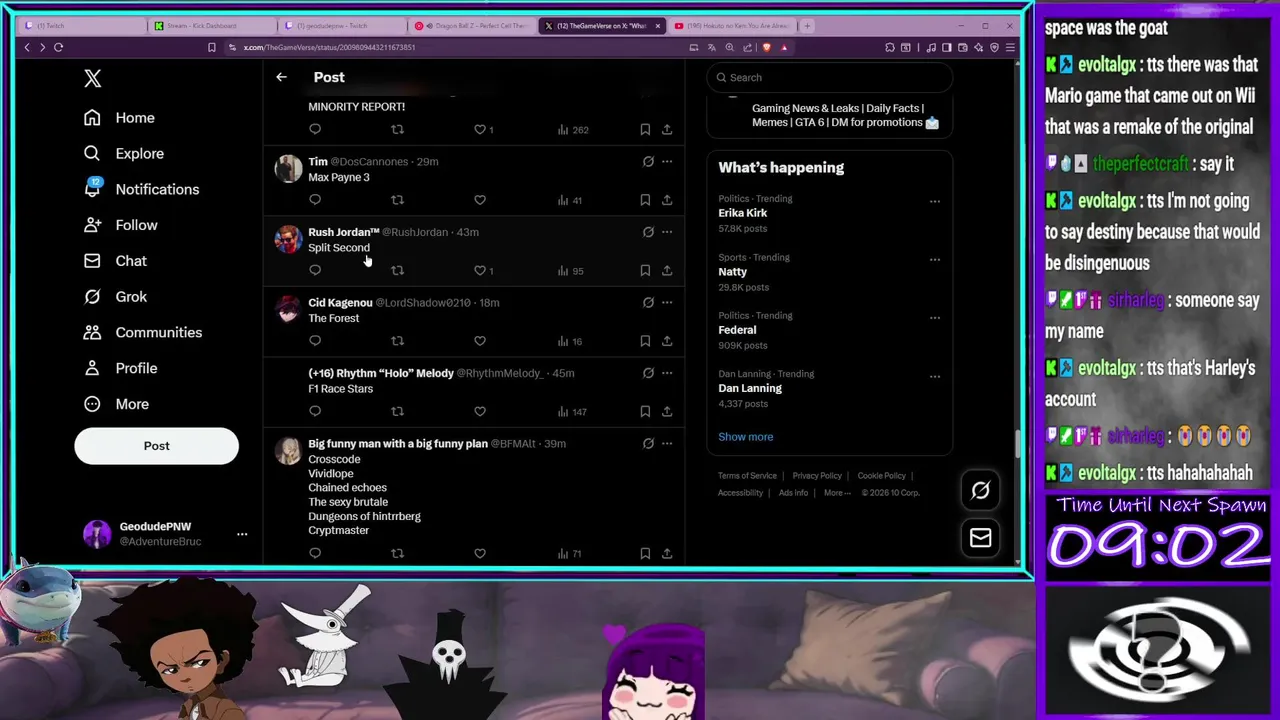
Task: Open more options for Erika Kirk trend
Action: pos(935,201)
